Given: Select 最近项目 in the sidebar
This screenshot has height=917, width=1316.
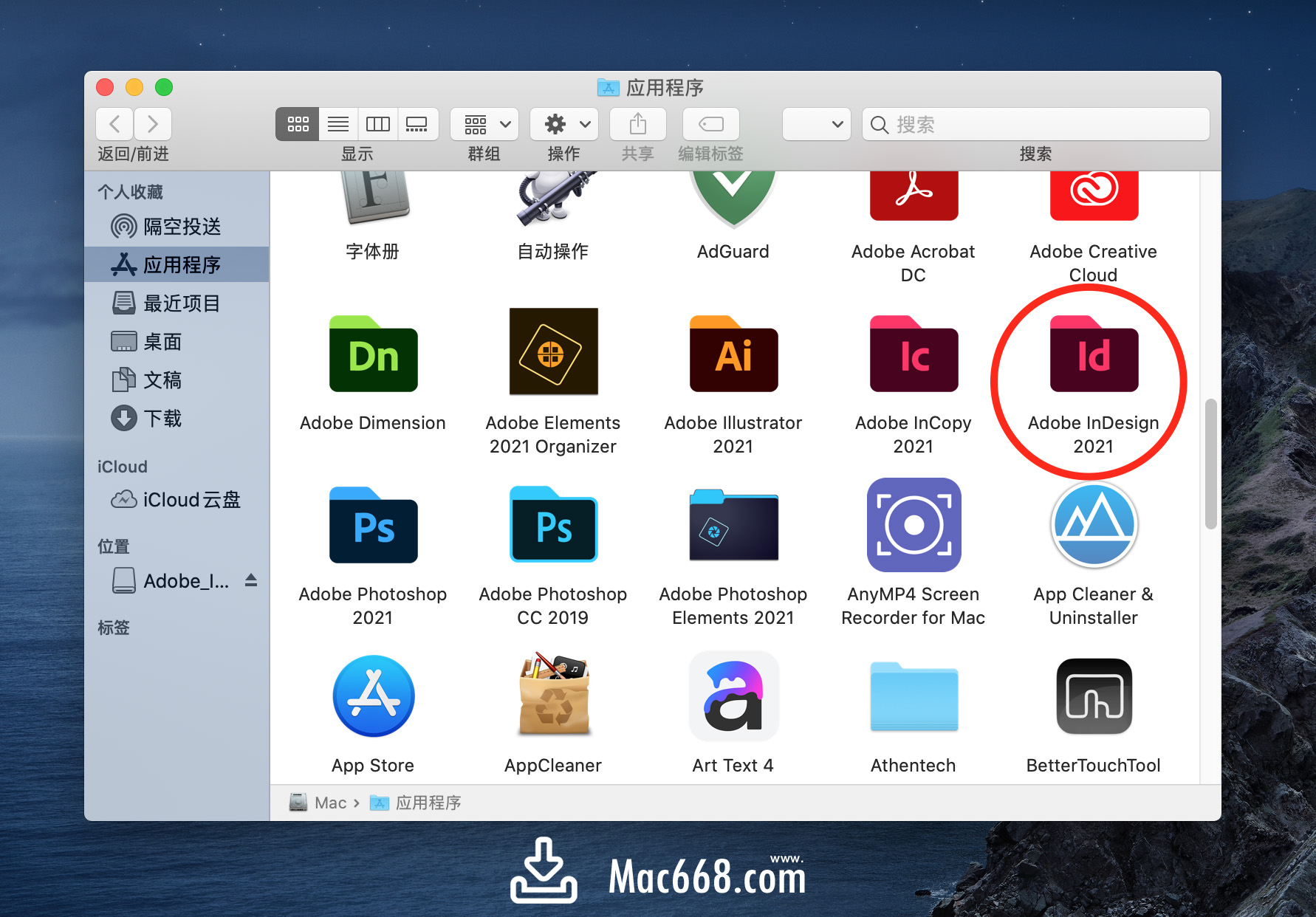Looking at the screenshot, I should (177, 303).
